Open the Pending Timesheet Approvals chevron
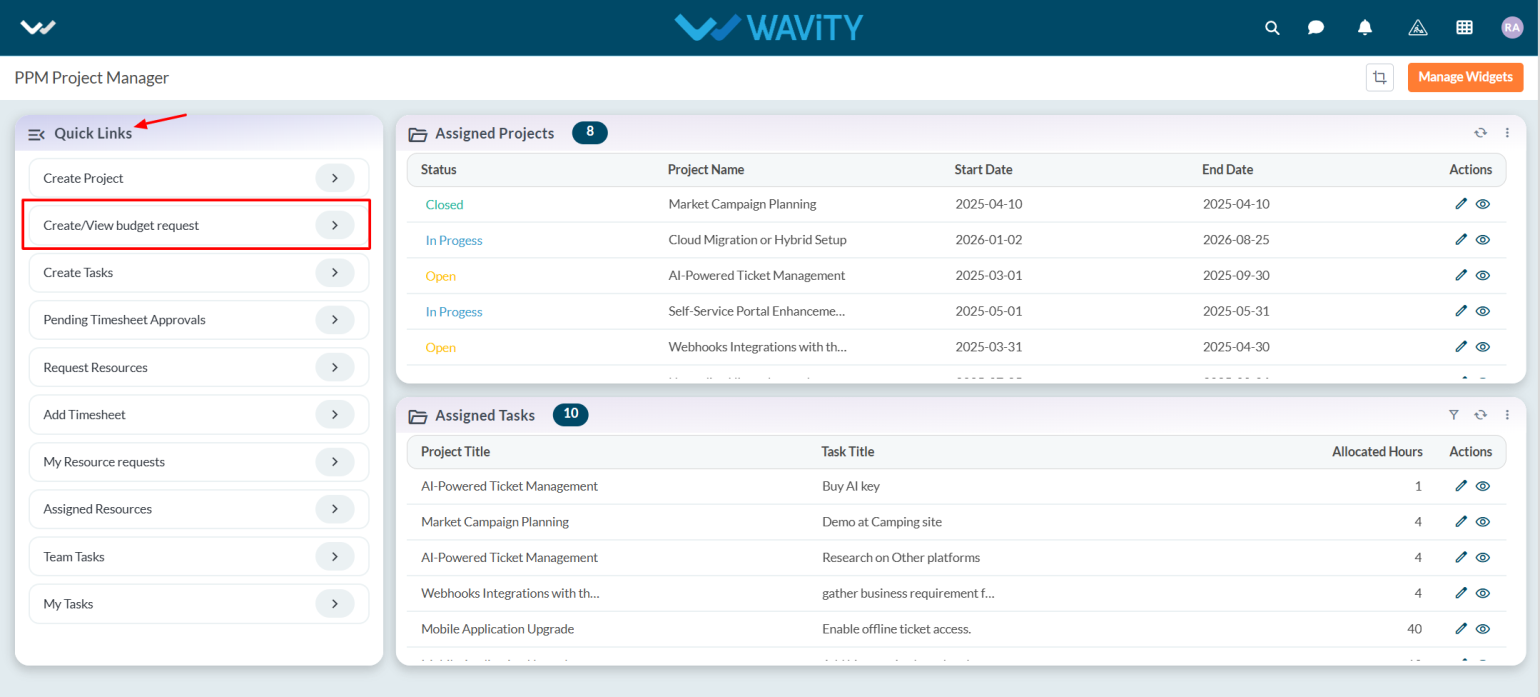The image size is (1540, 697). pyautogui.click(x=335, y=320)
